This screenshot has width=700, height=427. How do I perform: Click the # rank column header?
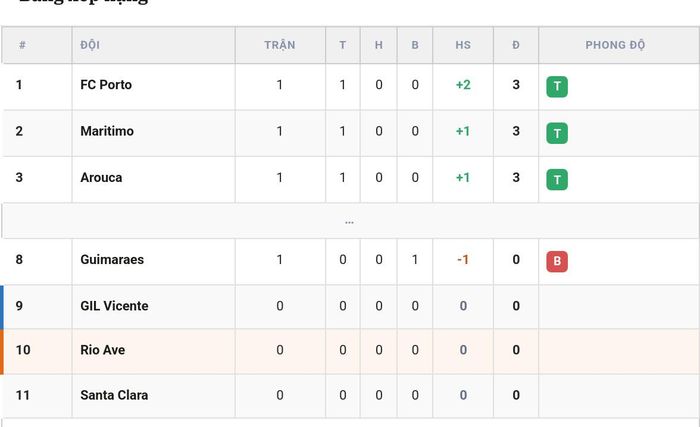pos(22,45)
